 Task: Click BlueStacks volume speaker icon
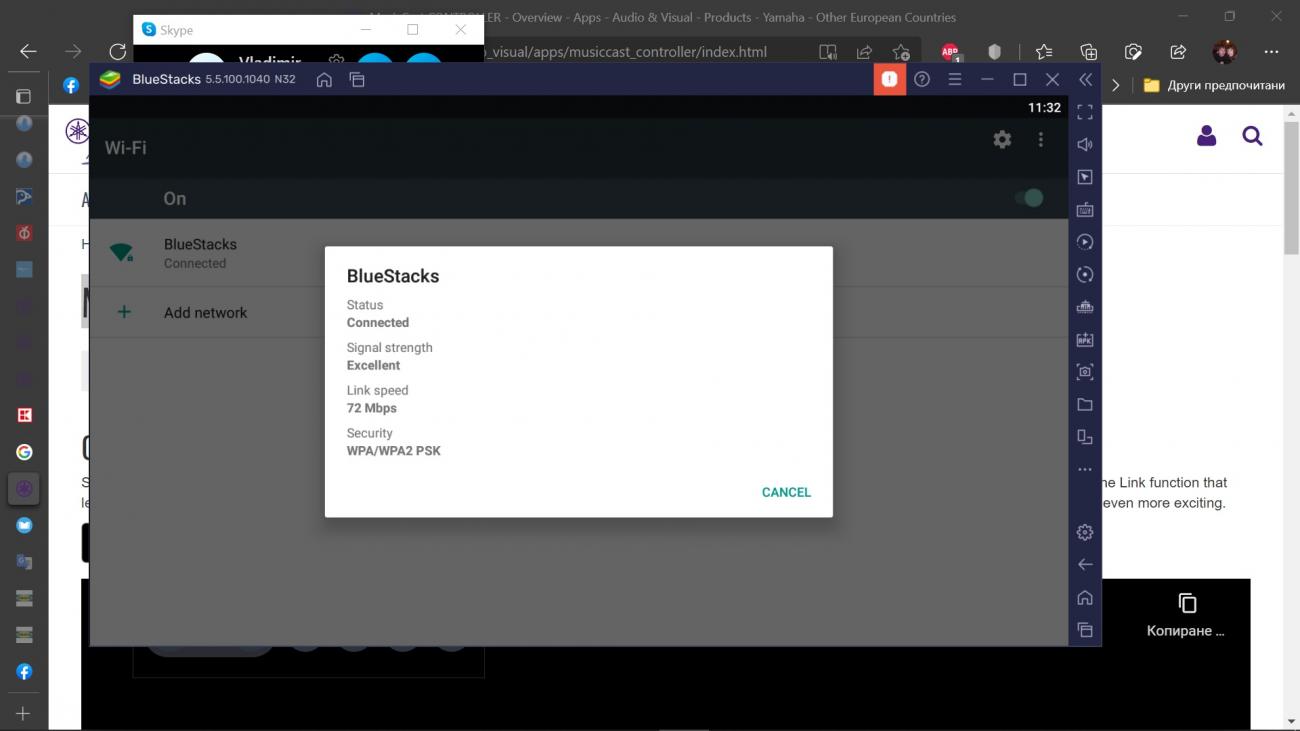click(x=1085, y=144)
